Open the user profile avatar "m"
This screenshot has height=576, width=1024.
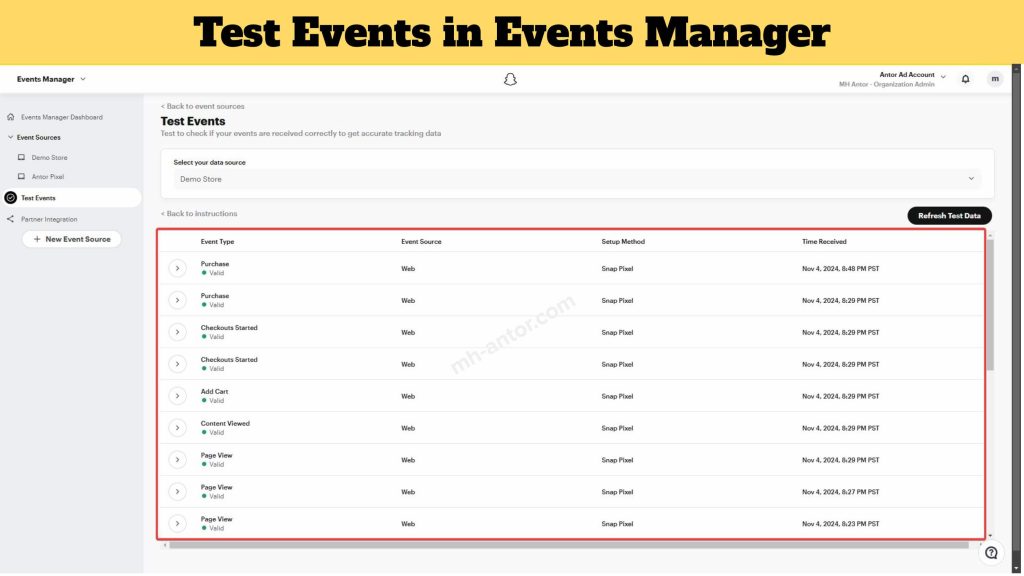point(995,79)
